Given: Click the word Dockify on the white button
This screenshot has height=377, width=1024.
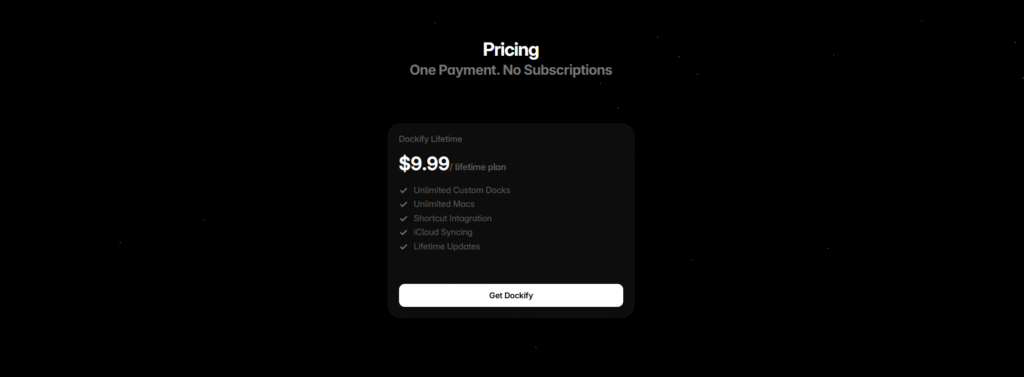Looking at the screenshot, I should [x=519, y=295].
